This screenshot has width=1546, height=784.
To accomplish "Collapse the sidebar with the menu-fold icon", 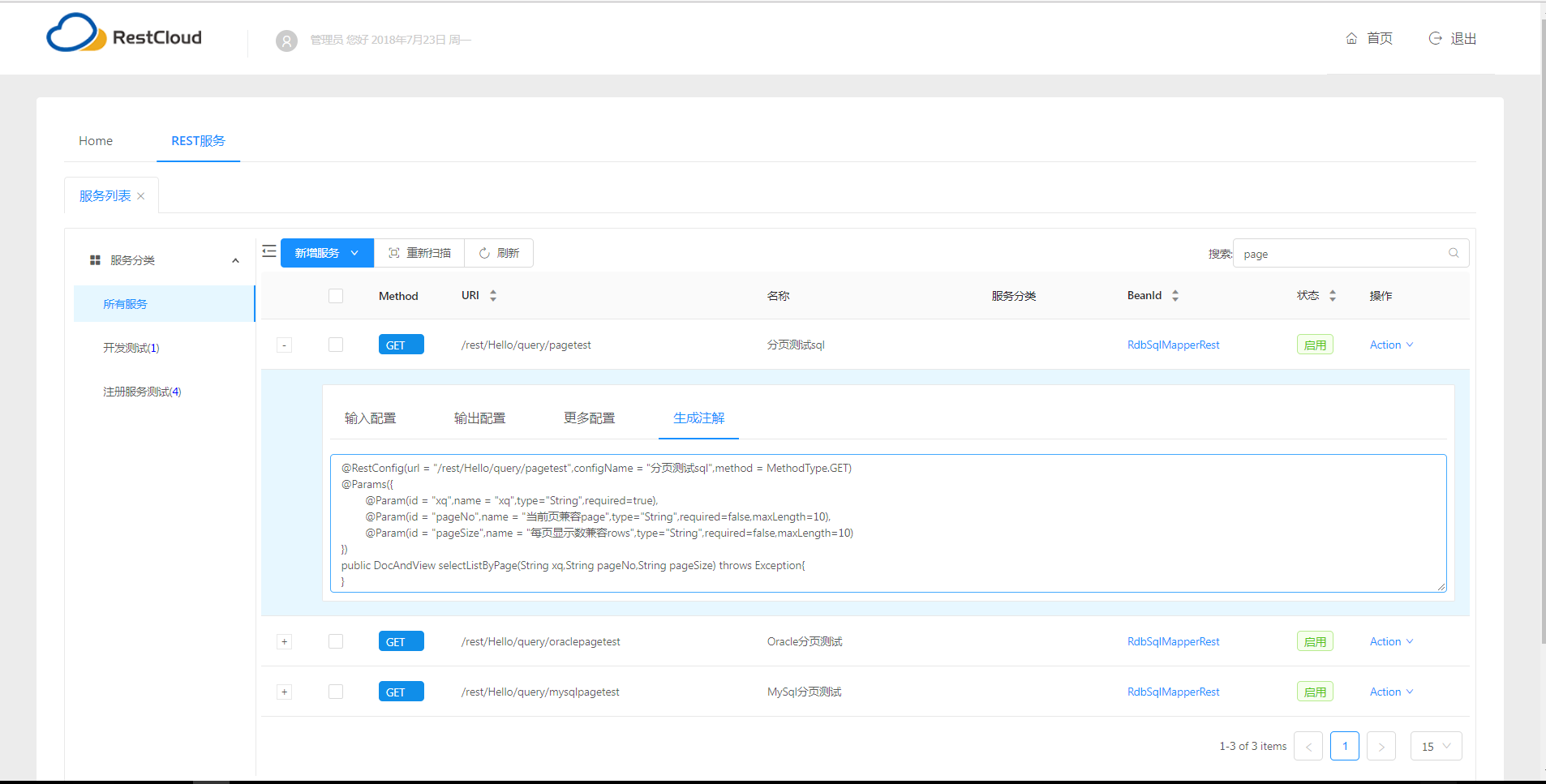I will click(x=269, y=252).
